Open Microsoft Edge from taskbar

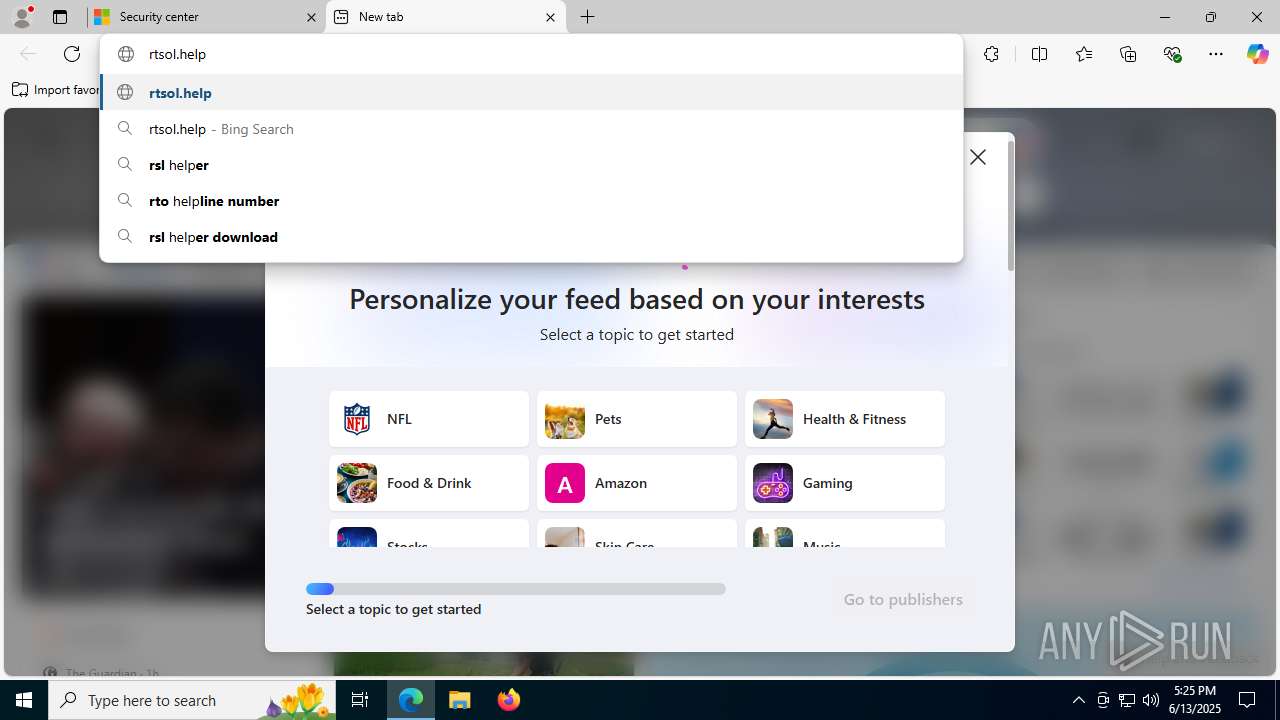click(x=411, y=700)
